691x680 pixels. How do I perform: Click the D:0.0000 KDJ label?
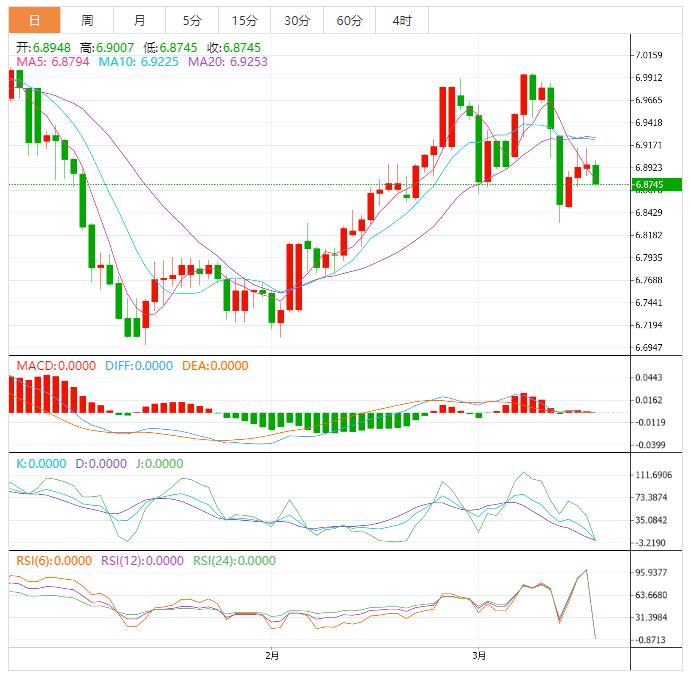101,464
